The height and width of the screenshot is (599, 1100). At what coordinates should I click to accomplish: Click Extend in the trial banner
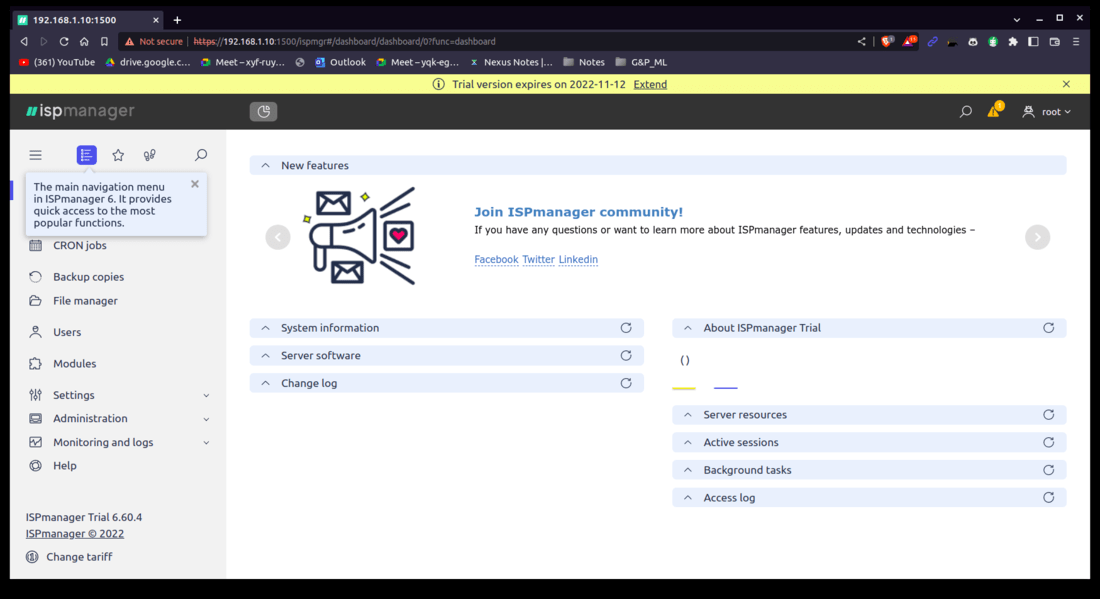(650, 84)
